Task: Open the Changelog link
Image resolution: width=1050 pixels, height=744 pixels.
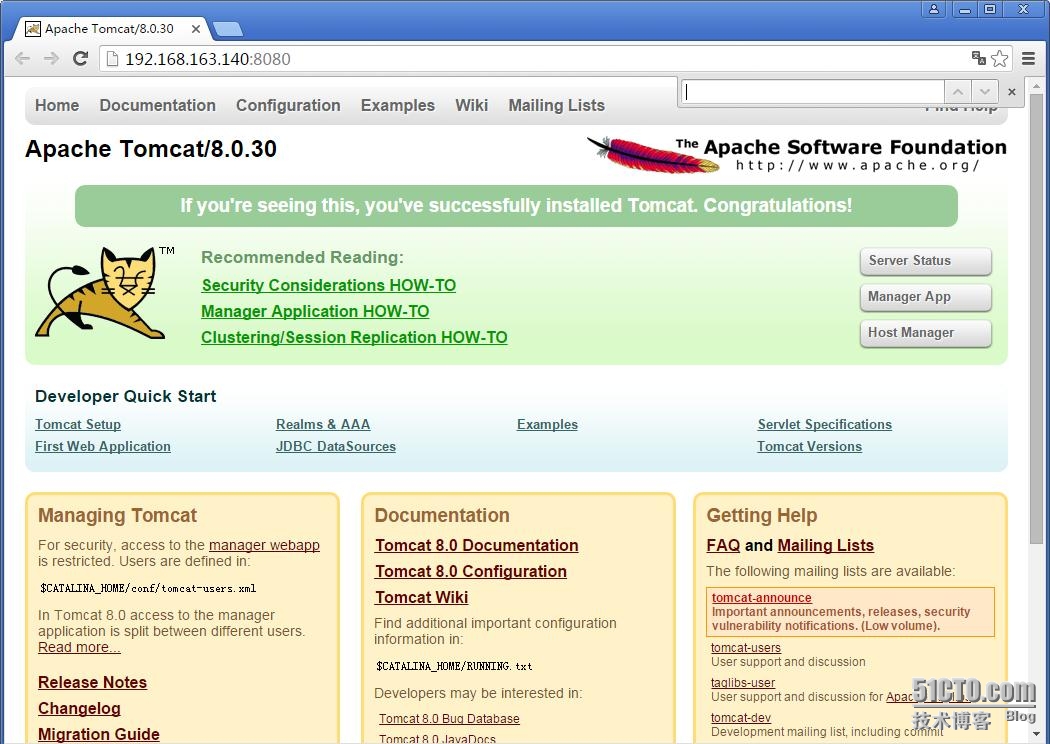Action: (x=79, y=708)
